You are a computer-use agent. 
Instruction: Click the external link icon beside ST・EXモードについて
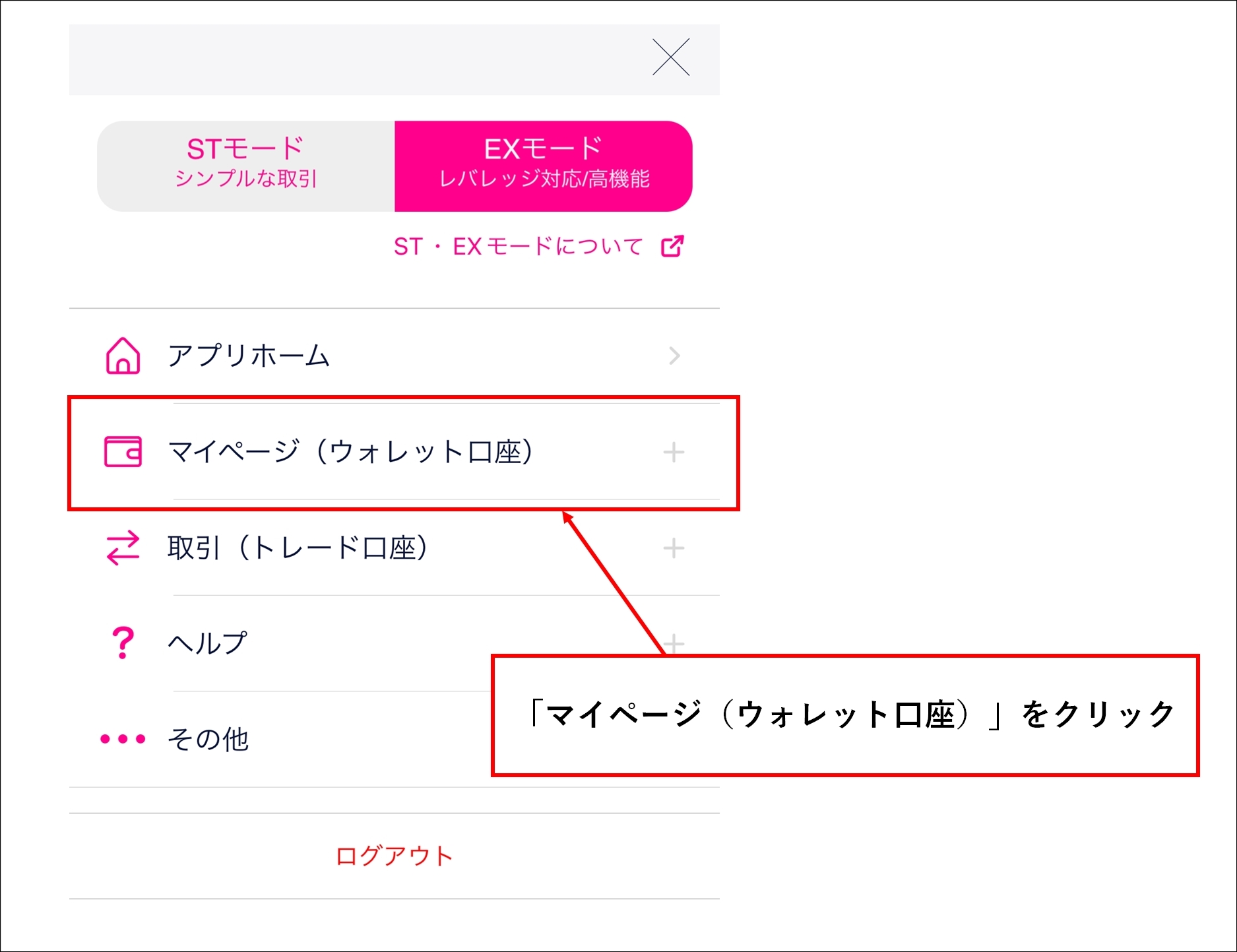672,247
